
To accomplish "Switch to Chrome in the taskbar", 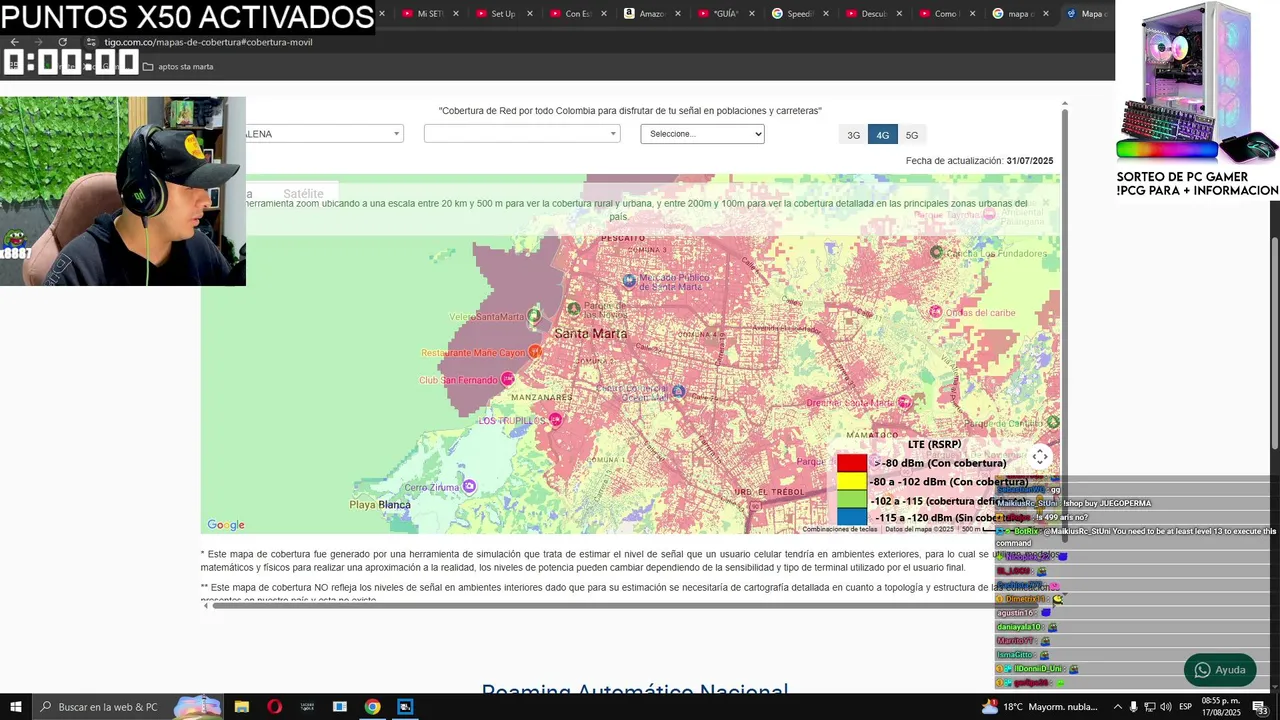I will (x=372, y=707).
